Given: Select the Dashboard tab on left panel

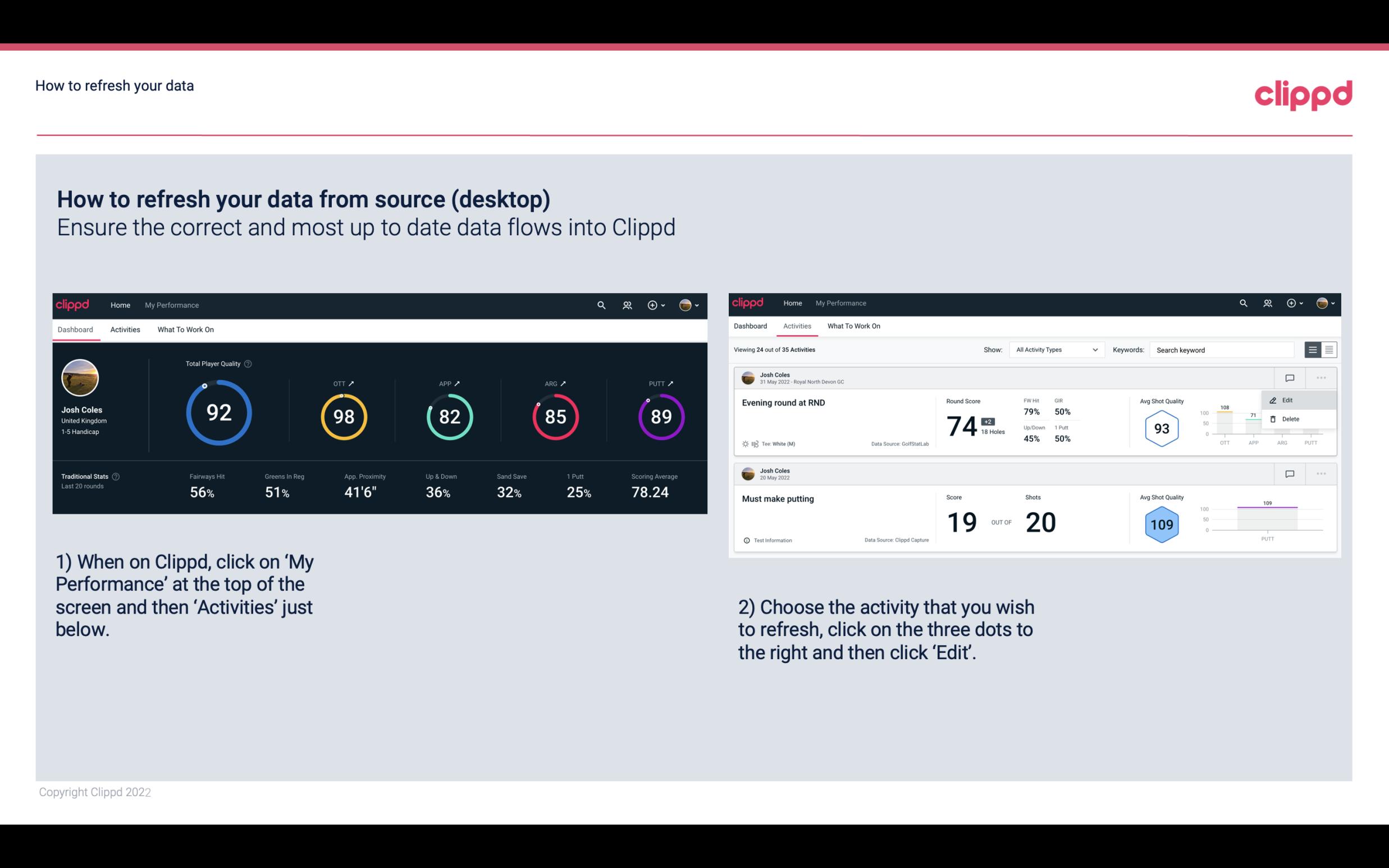Looking at the screenshot, I should click(76, 329).
